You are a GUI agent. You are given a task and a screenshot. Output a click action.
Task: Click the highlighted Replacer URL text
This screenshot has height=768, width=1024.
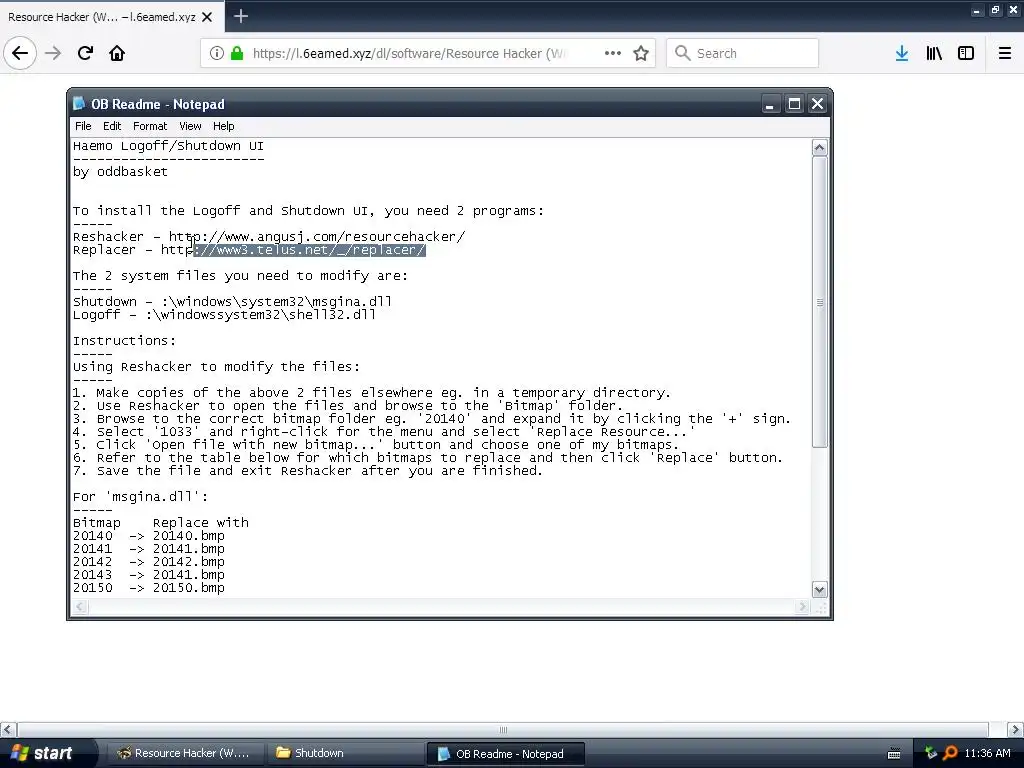point(310,249)
